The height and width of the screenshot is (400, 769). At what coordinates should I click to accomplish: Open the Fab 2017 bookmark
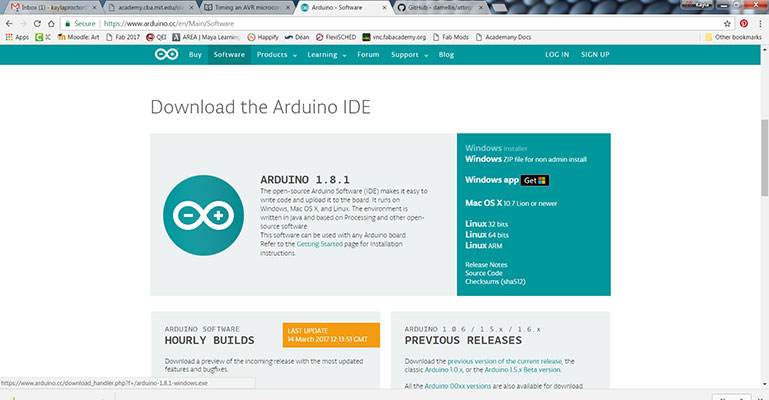123,37
